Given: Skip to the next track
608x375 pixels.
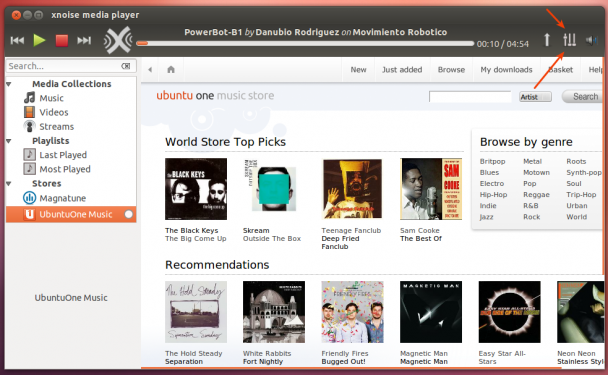Looking at the screenshot, I should 84,40.
